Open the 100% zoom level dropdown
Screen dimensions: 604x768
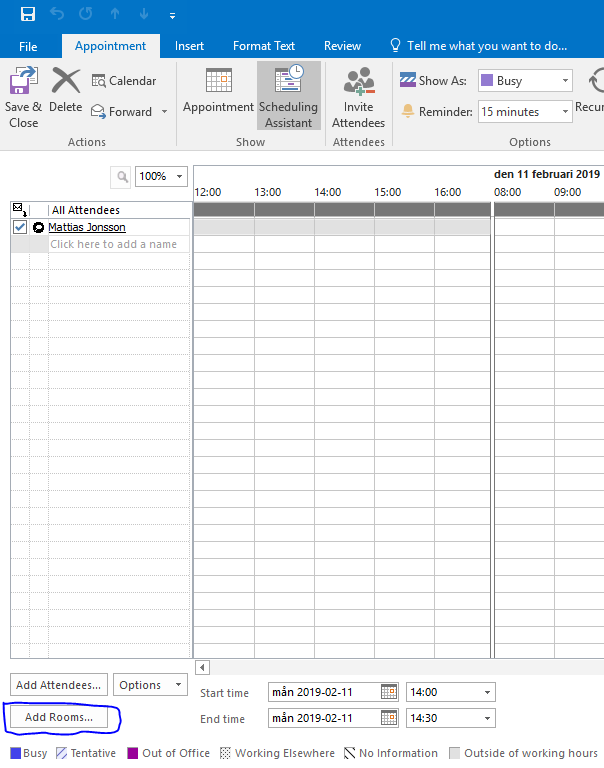180,176
